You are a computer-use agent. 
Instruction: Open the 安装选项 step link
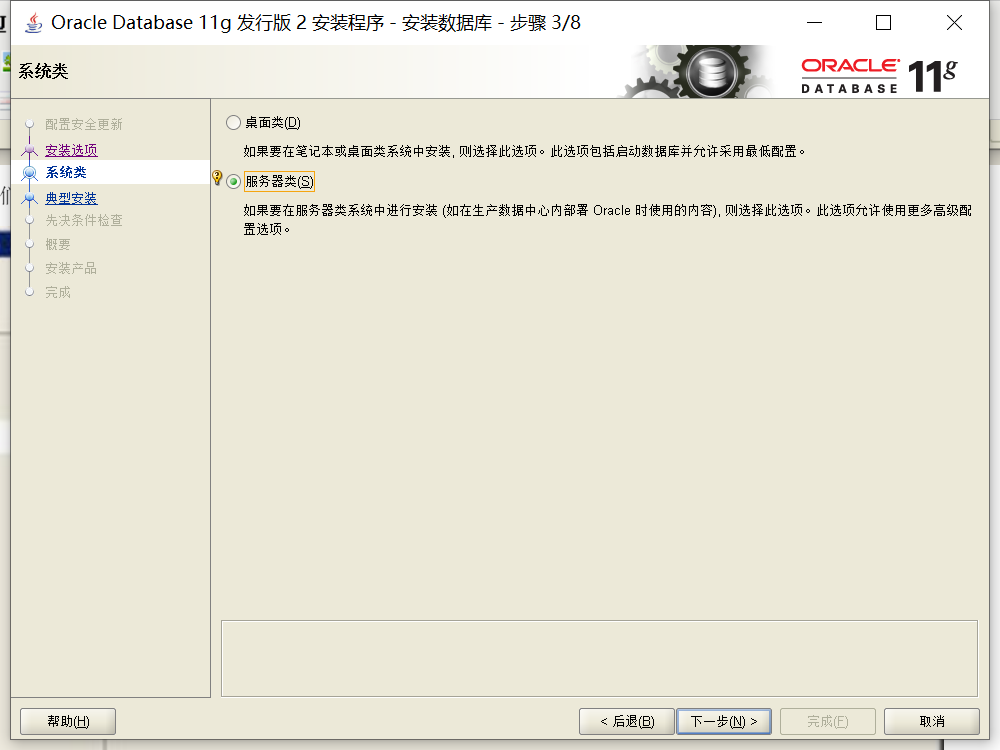71,150
